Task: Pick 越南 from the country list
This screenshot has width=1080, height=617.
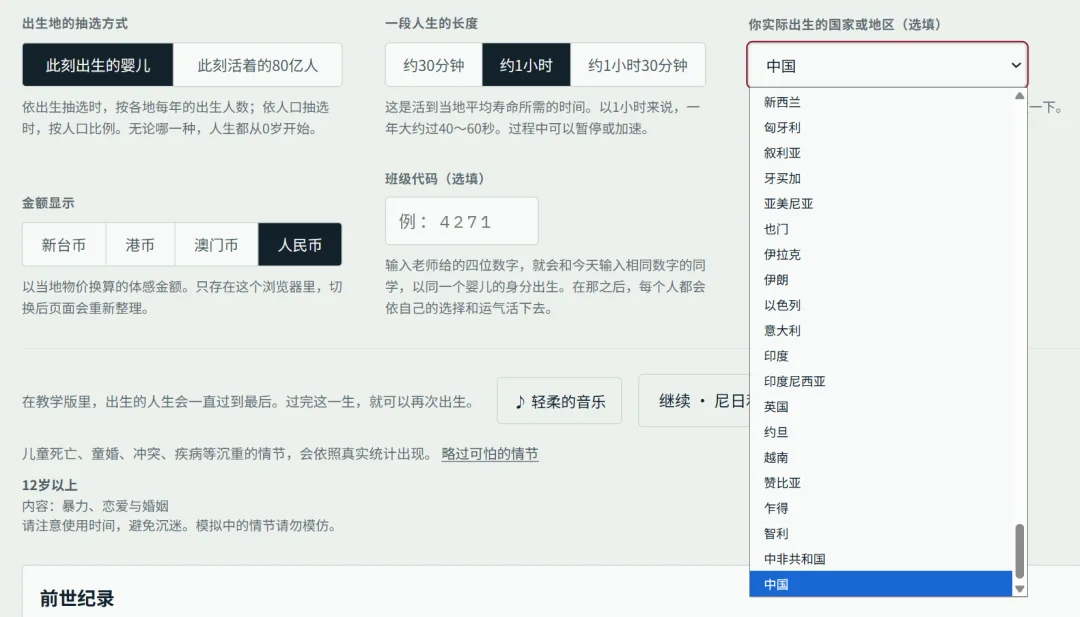Action: 881,457
